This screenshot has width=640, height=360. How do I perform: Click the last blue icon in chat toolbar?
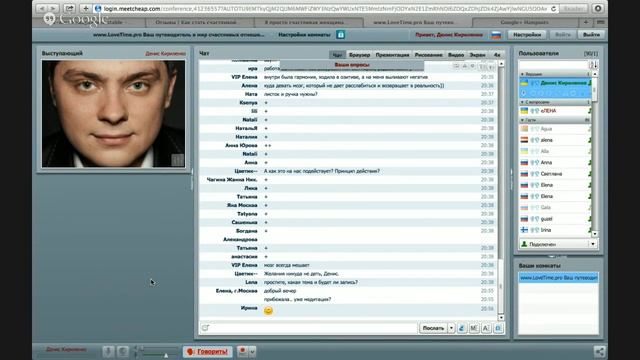point(498,328)
